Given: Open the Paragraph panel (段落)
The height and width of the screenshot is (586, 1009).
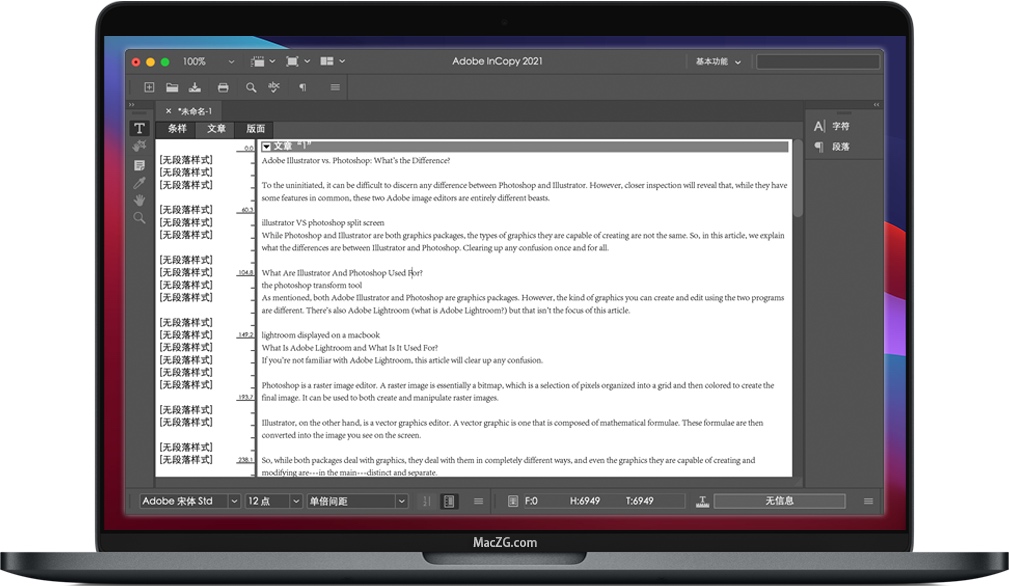Looking at the screenshot, I should coord(832,147).
